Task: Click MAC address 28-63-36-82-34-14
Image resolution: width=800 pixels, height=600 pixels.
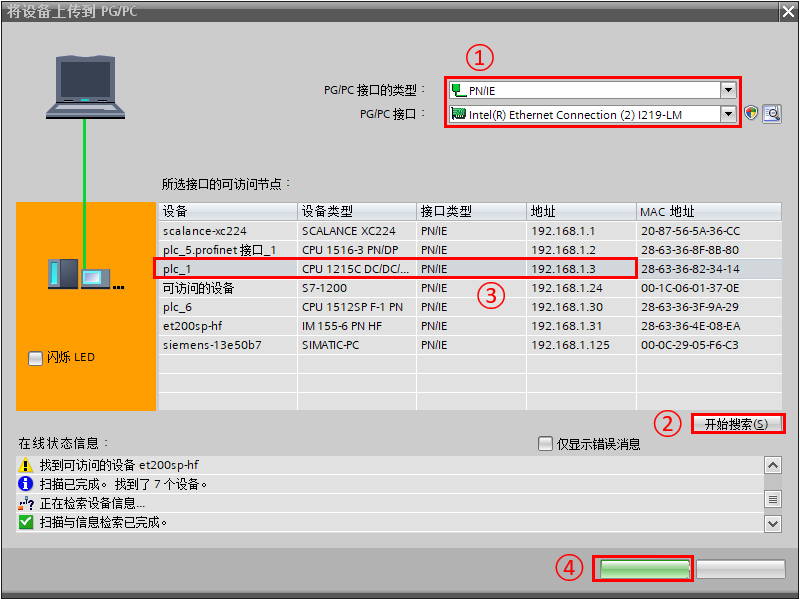Action: point(709,269)
